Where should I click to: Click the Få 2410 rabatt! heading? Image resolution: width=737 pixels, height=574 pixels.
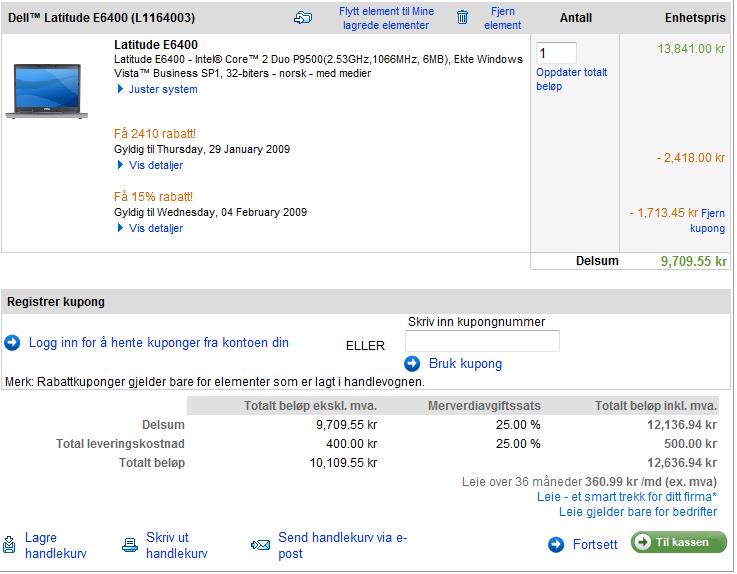(155, 134)
